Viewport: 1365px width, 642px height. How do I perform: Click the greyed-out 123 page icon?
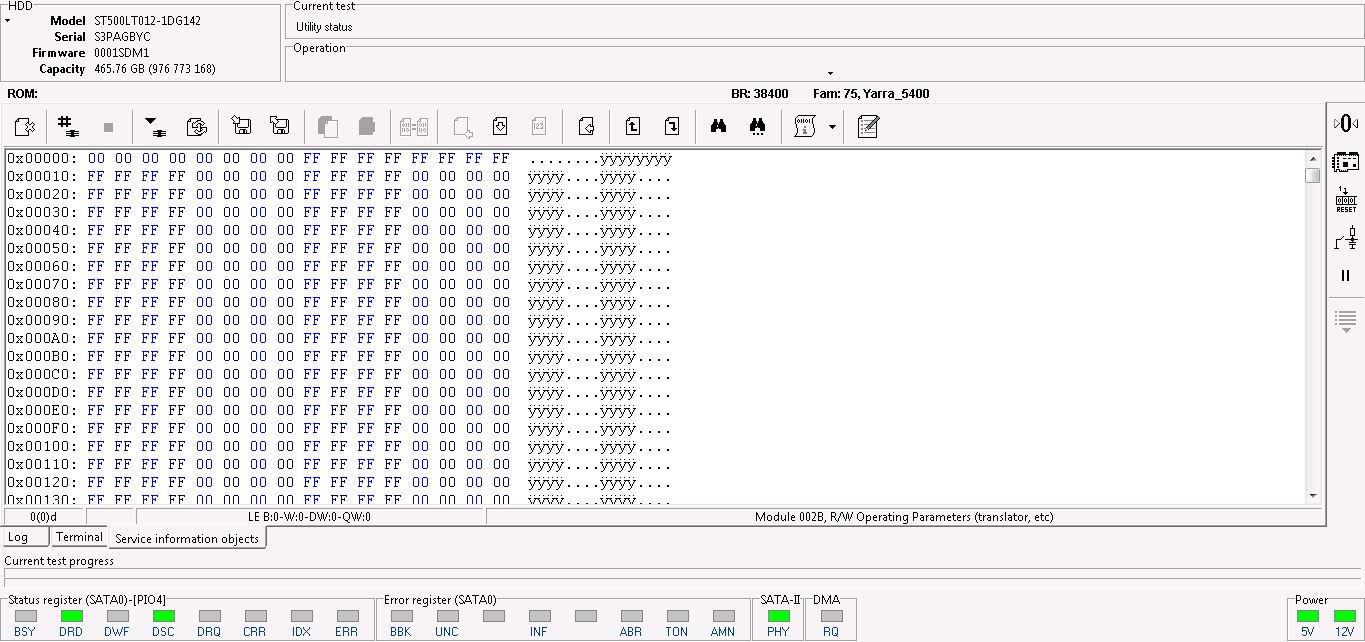pos(539,127)
